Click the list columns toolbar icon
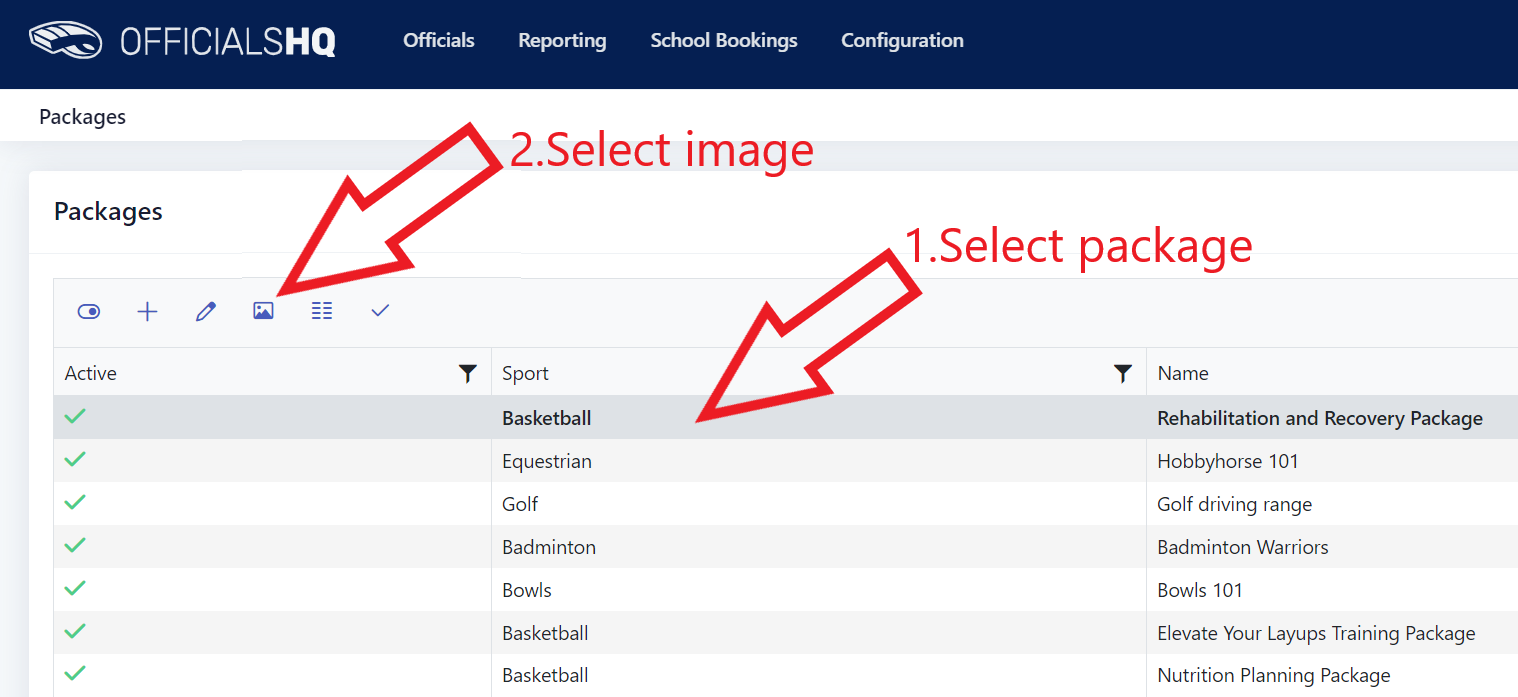1518x697 pixels. coord(321,312)
